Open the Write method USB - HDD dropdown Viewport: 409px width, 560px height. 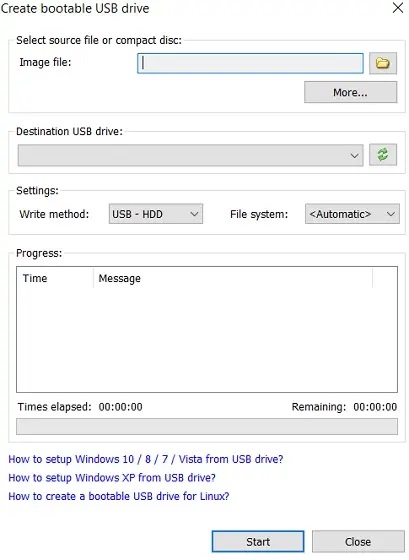point(156,214)
